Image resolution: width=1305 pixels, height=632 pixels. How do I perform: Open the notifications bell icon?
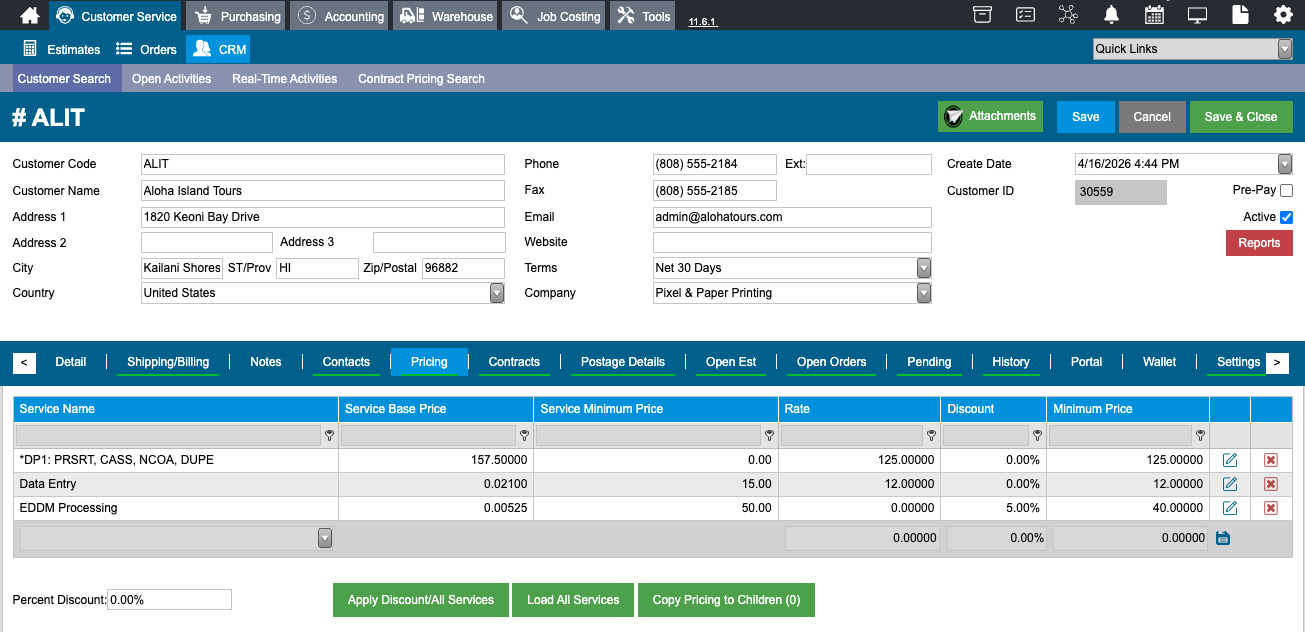pyautogui.click(x=1111, y=15)
